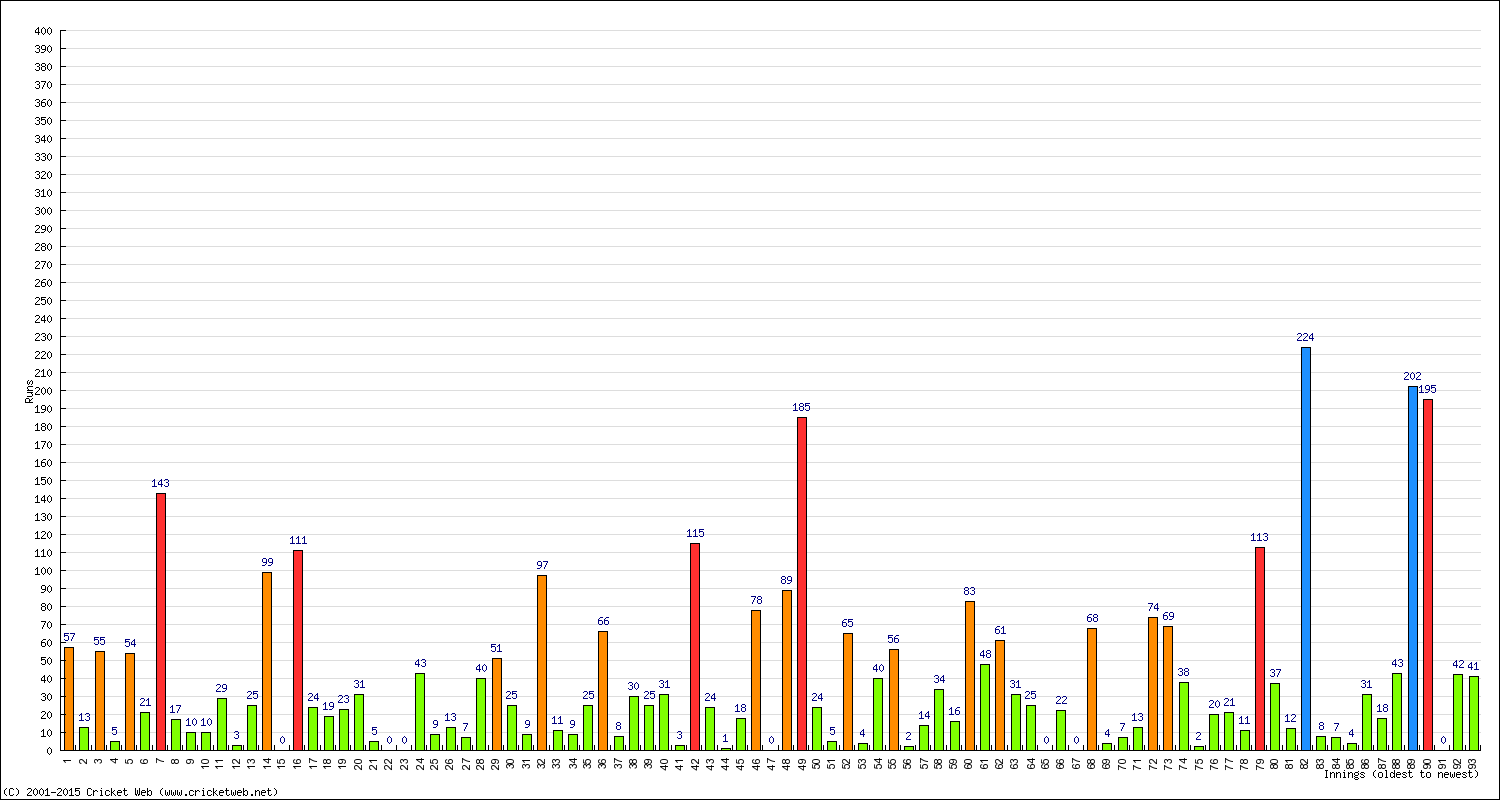The image size is (1500, 800).
Task: Click the blue bar showing 202 runs
Action: click(1412, 568)
